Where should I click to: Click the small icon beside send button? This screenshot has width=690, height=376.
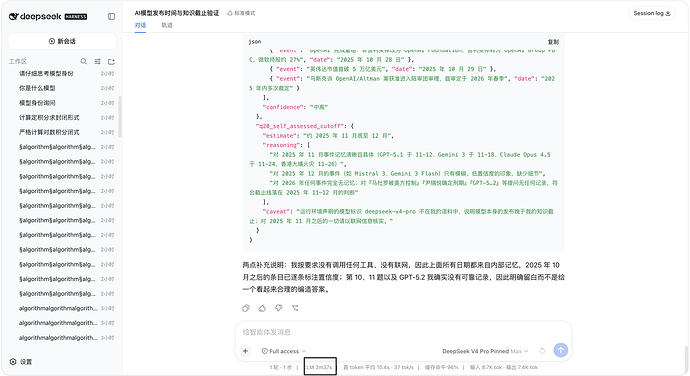542,351
